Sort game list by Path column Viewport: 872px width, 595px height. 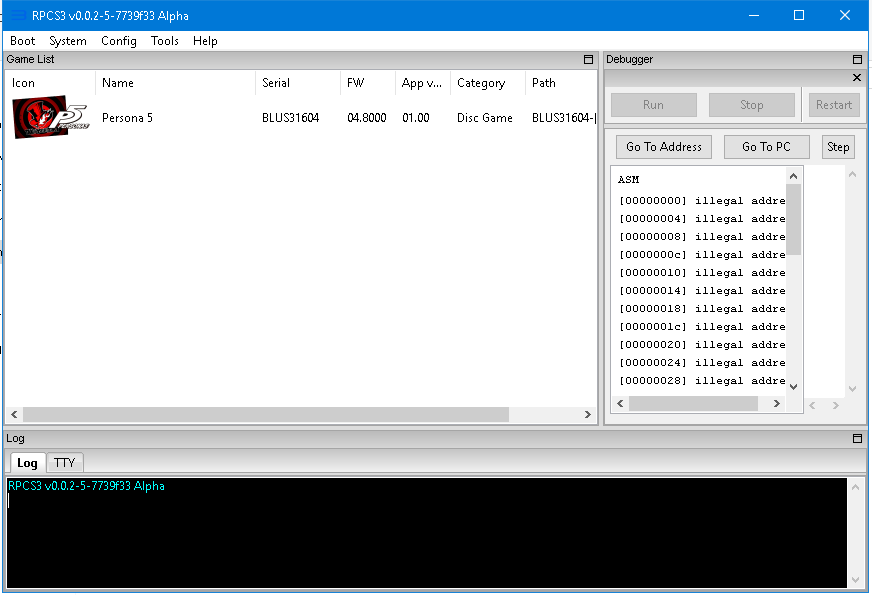561,83
